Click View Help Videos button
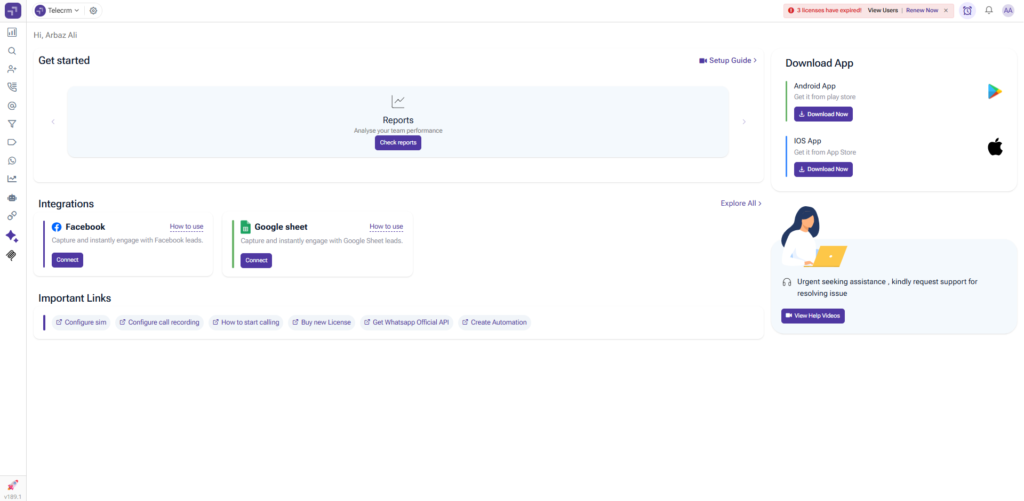The height and width of the screenshot is (501, 1024). (x=813, y=316)
